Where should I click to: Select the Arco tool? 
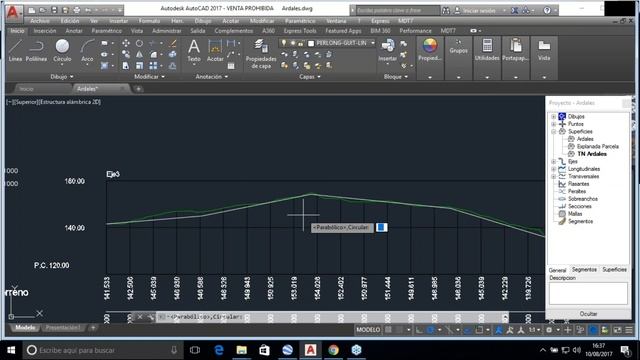coord(87,51)
